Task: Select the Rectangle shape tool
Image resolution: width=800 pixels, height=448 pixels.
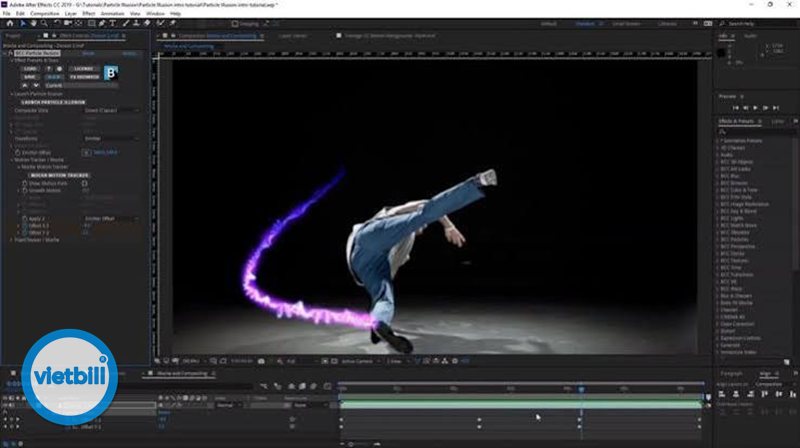Action: point(91,23)
